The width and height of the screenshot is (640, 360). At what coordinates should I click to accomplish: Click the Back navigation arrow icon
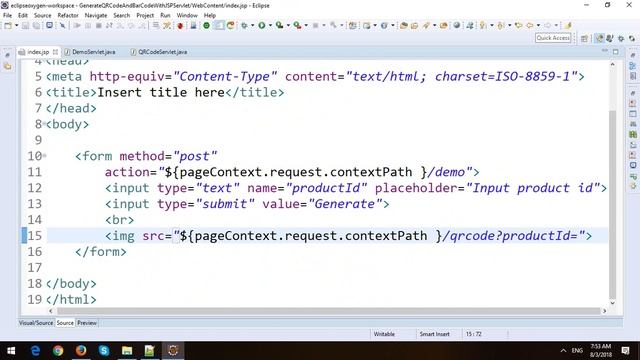[x=530, y=26]
